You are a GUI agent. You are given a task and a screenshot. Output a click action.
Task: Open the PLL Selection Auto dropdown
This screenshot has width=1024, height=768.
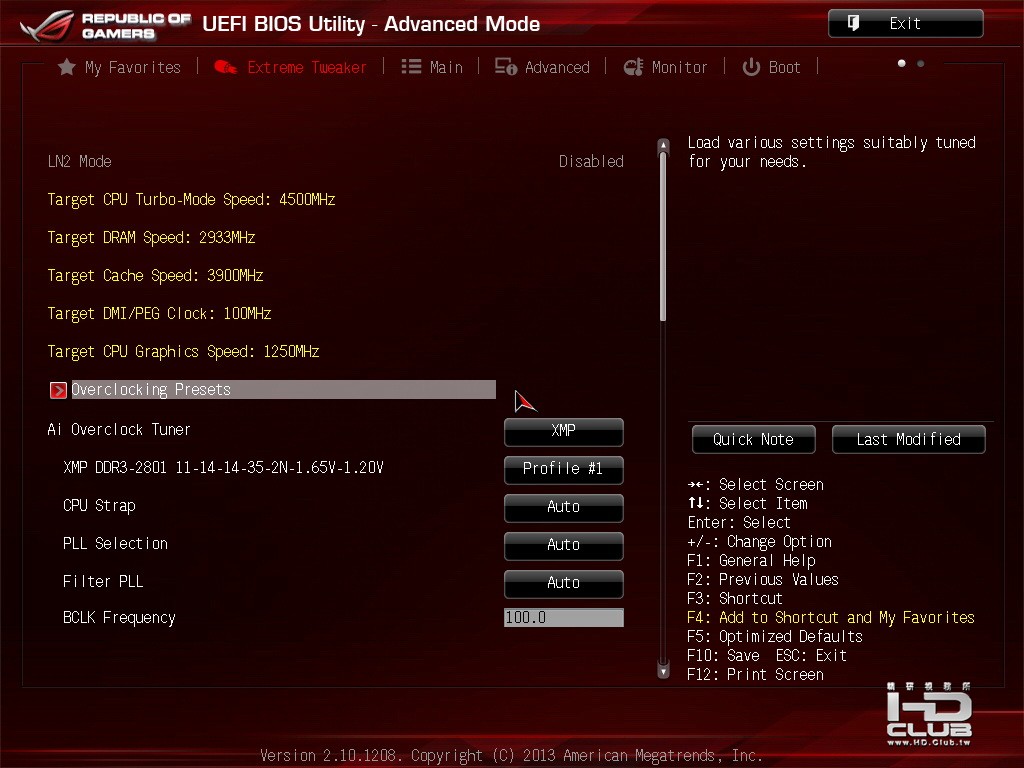coord(564,545)
